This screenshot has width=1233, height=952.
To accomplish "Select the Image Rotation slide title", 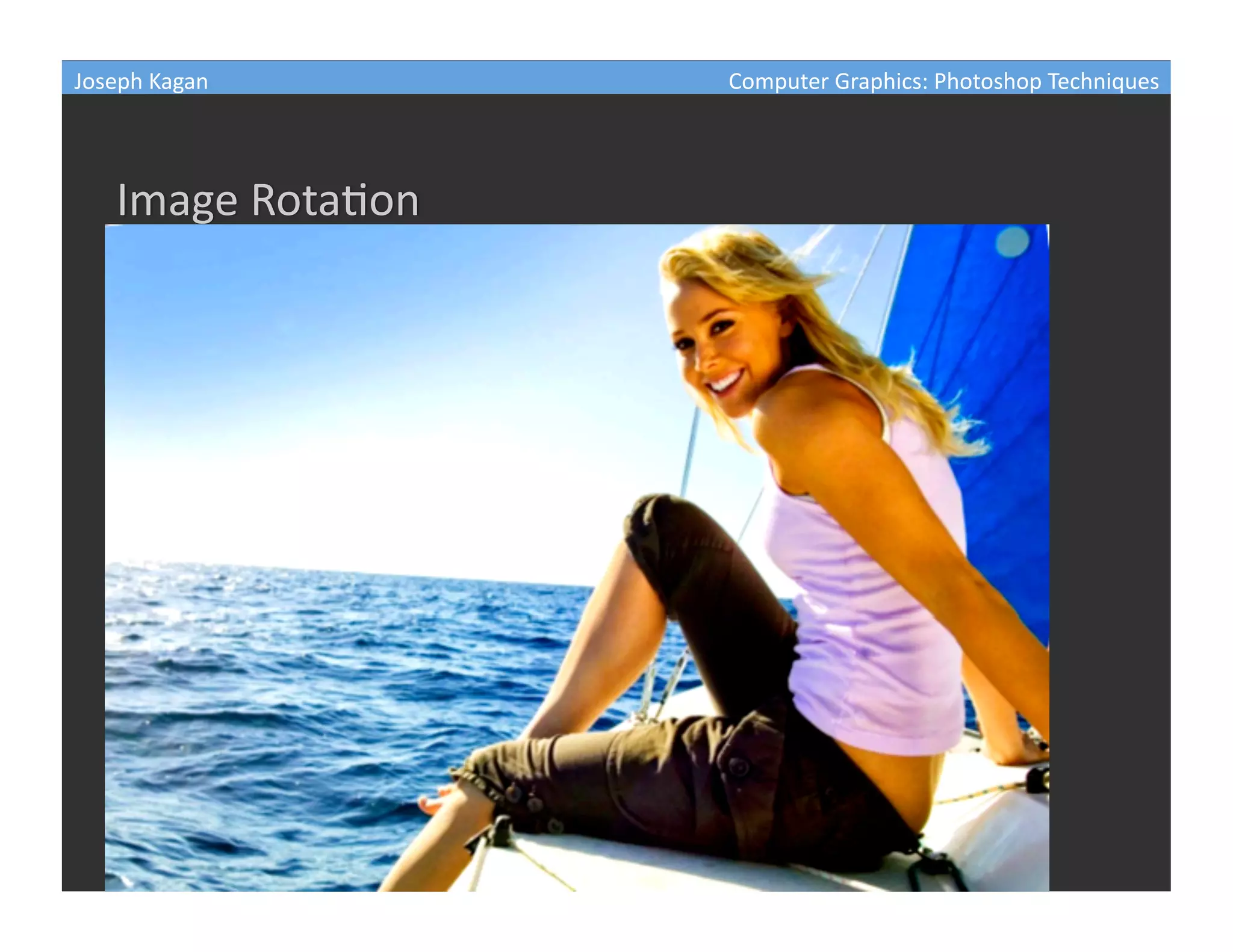I will coord(268,200).
